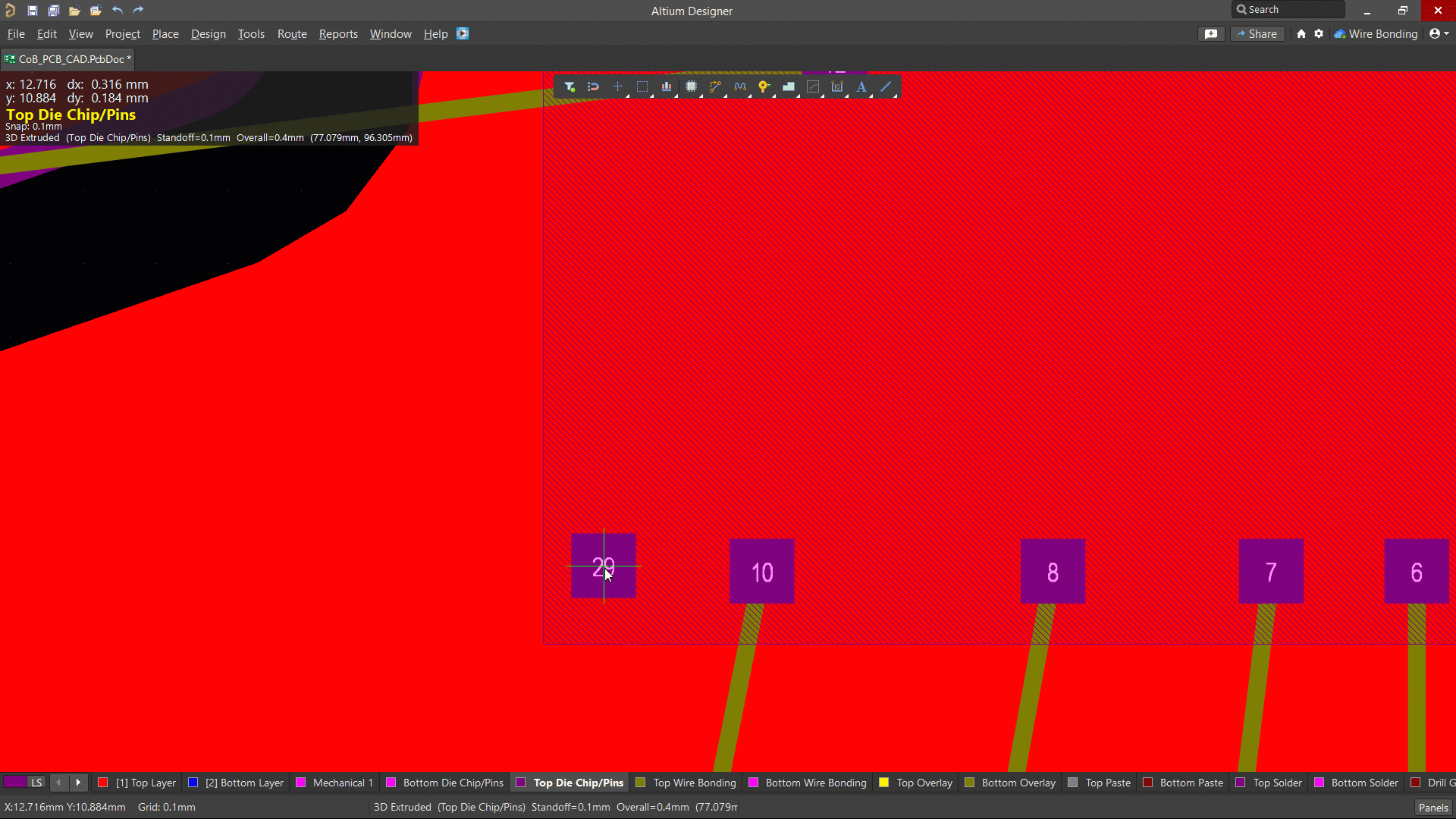Click the Undo icon in the quick access bar

tap(117, 11)
